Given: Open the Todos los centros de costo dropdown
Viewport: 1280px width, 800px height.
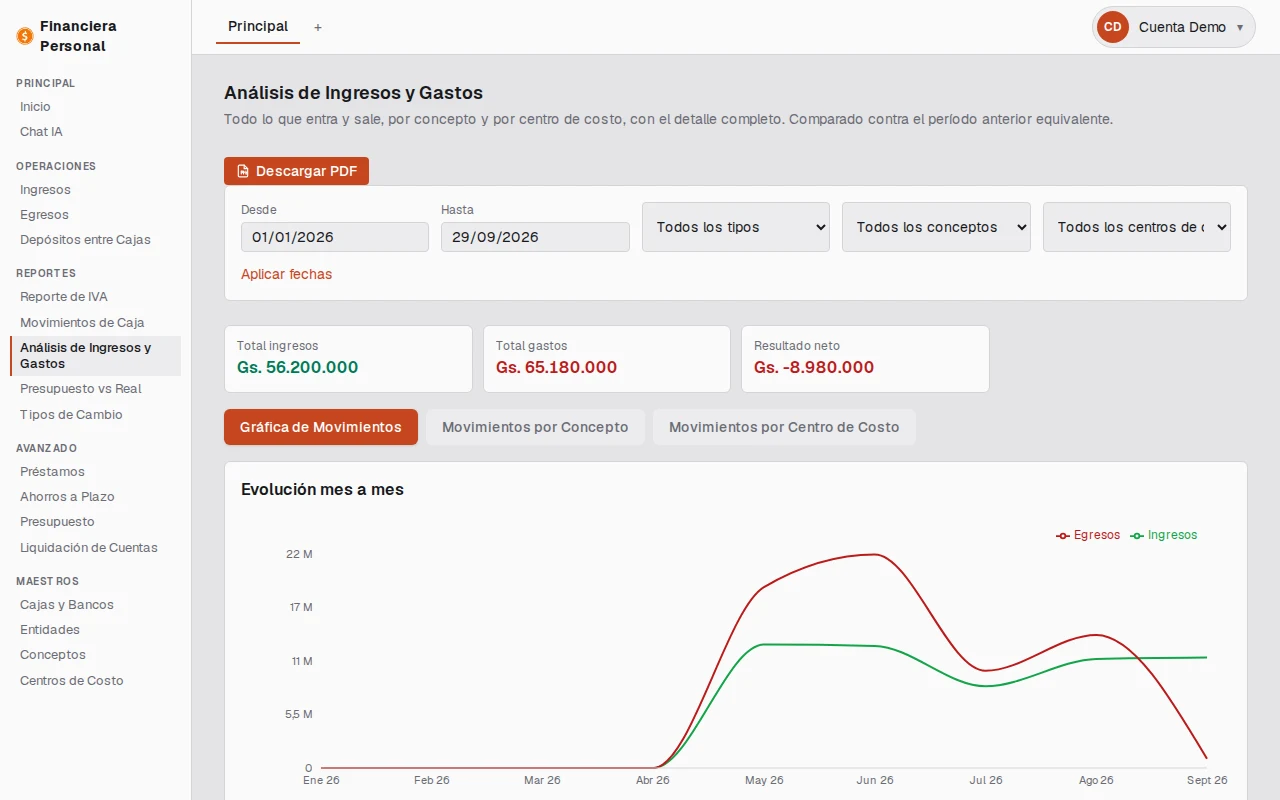Looking at the screenshot, I should coord(1137,227).
